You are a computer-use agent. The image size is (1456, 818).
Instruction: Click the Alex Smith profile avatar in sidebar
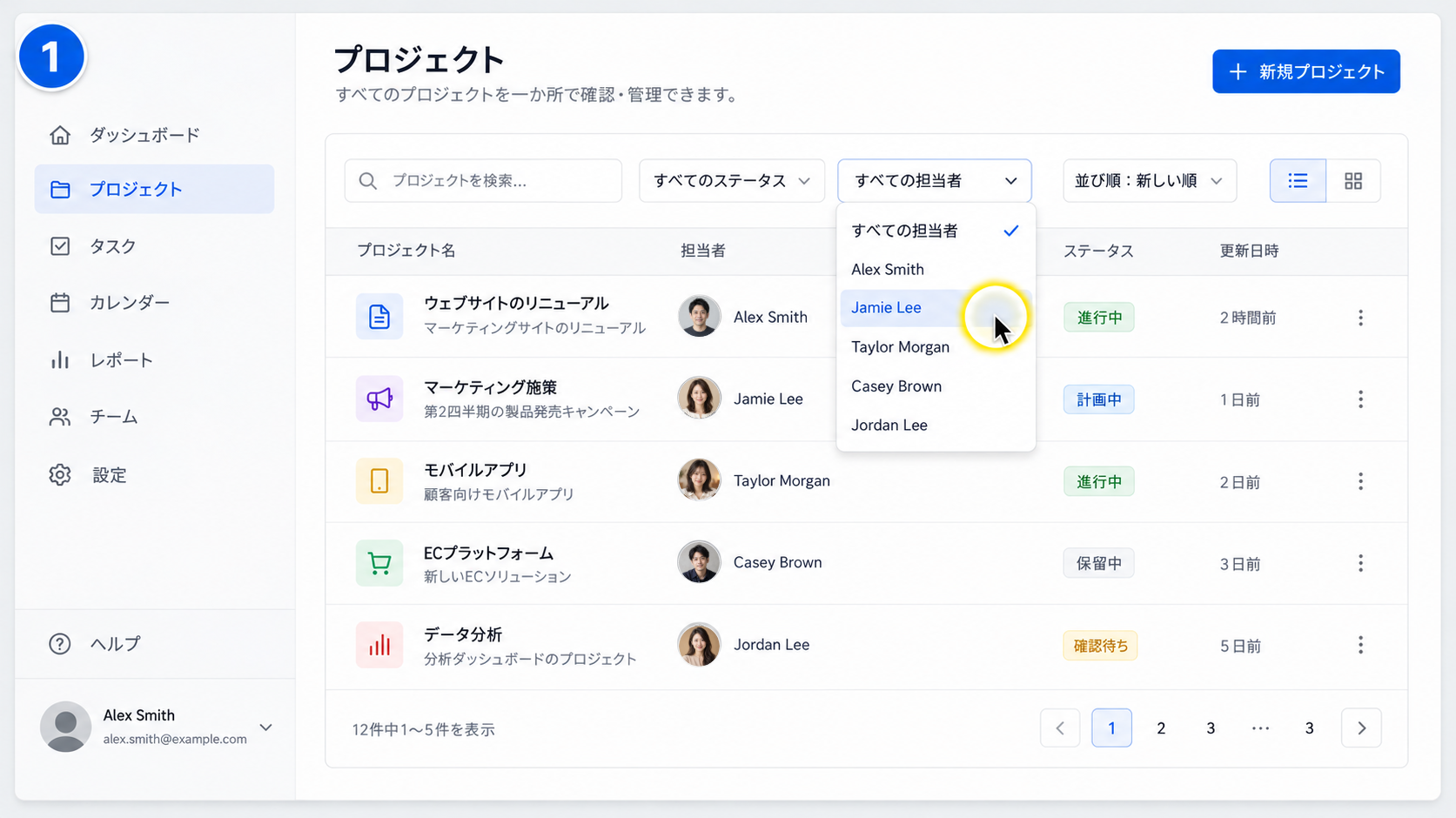click(66, 727)
